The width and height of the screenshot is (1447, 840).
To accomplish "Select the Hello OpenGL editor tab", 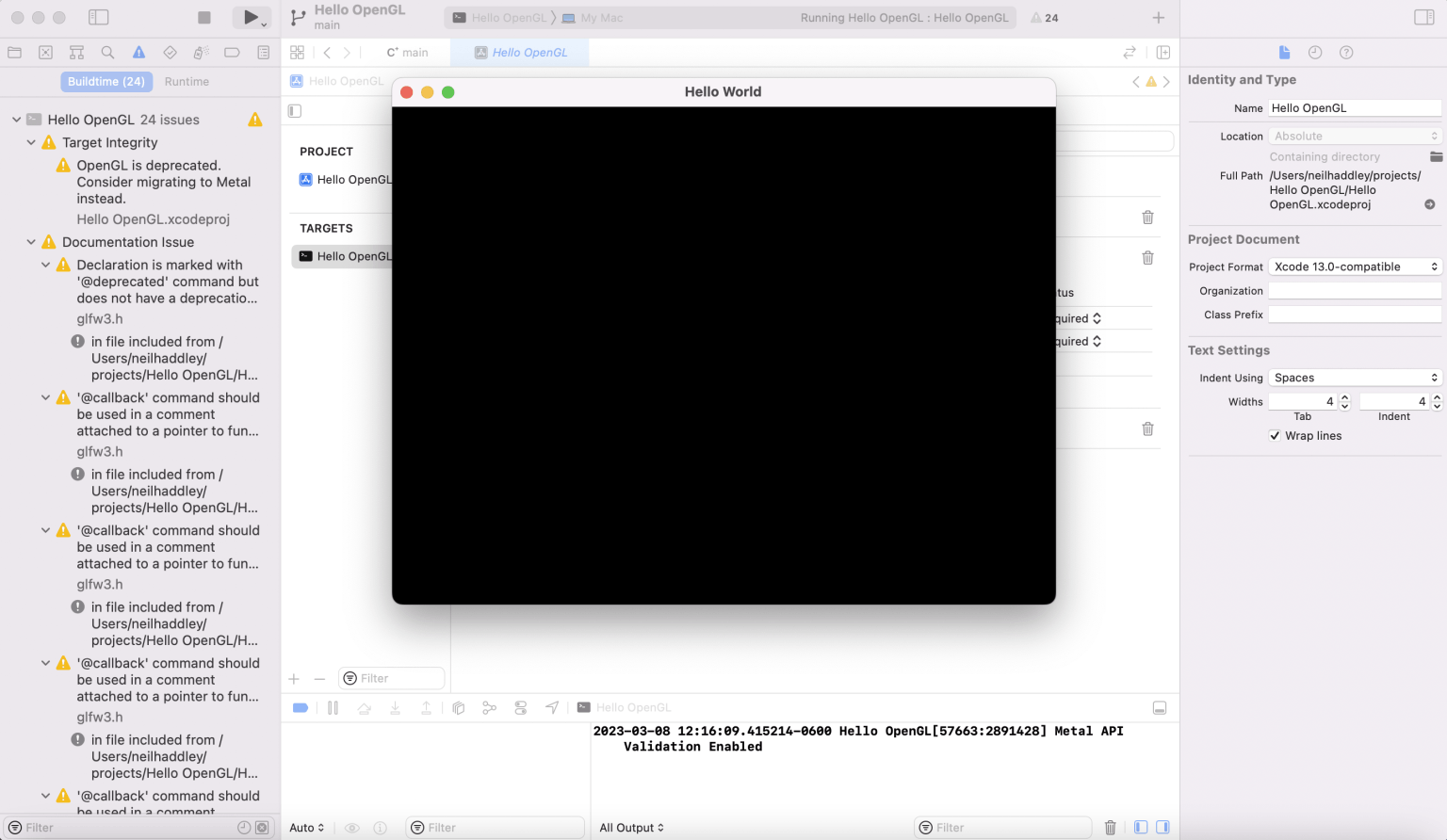I will coord(520,53).
